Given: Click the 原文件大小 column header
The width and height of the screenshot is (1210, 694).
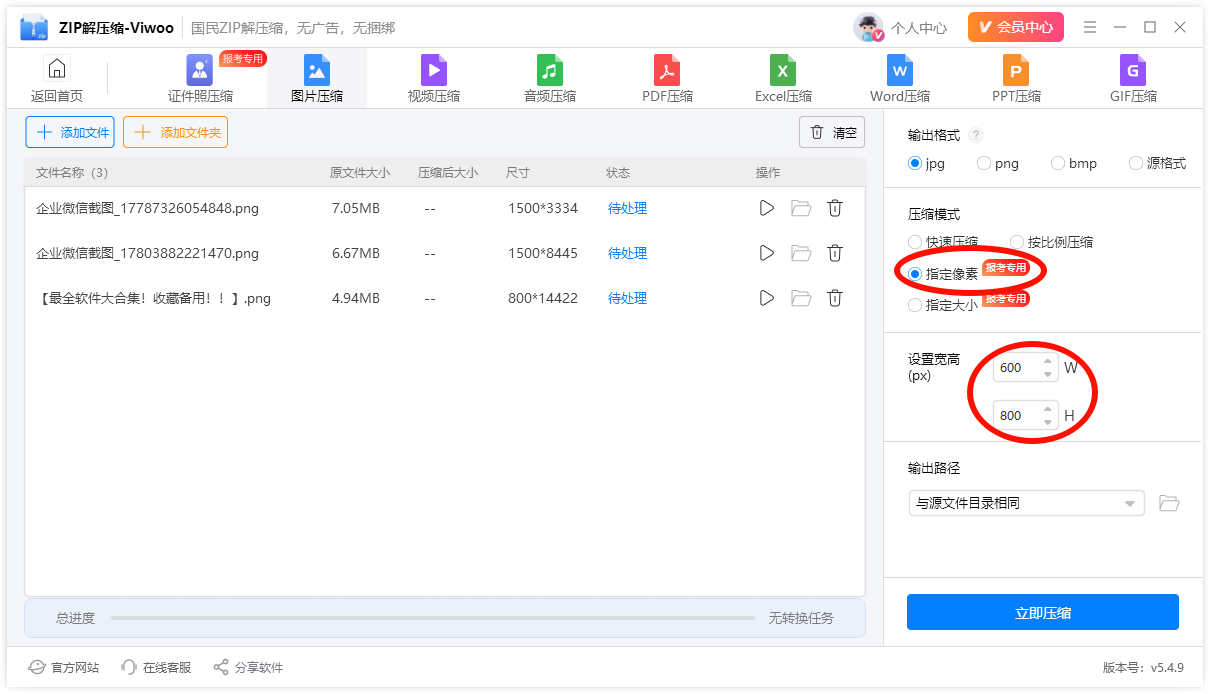Looking at the screenshot, I should (360, 173).
